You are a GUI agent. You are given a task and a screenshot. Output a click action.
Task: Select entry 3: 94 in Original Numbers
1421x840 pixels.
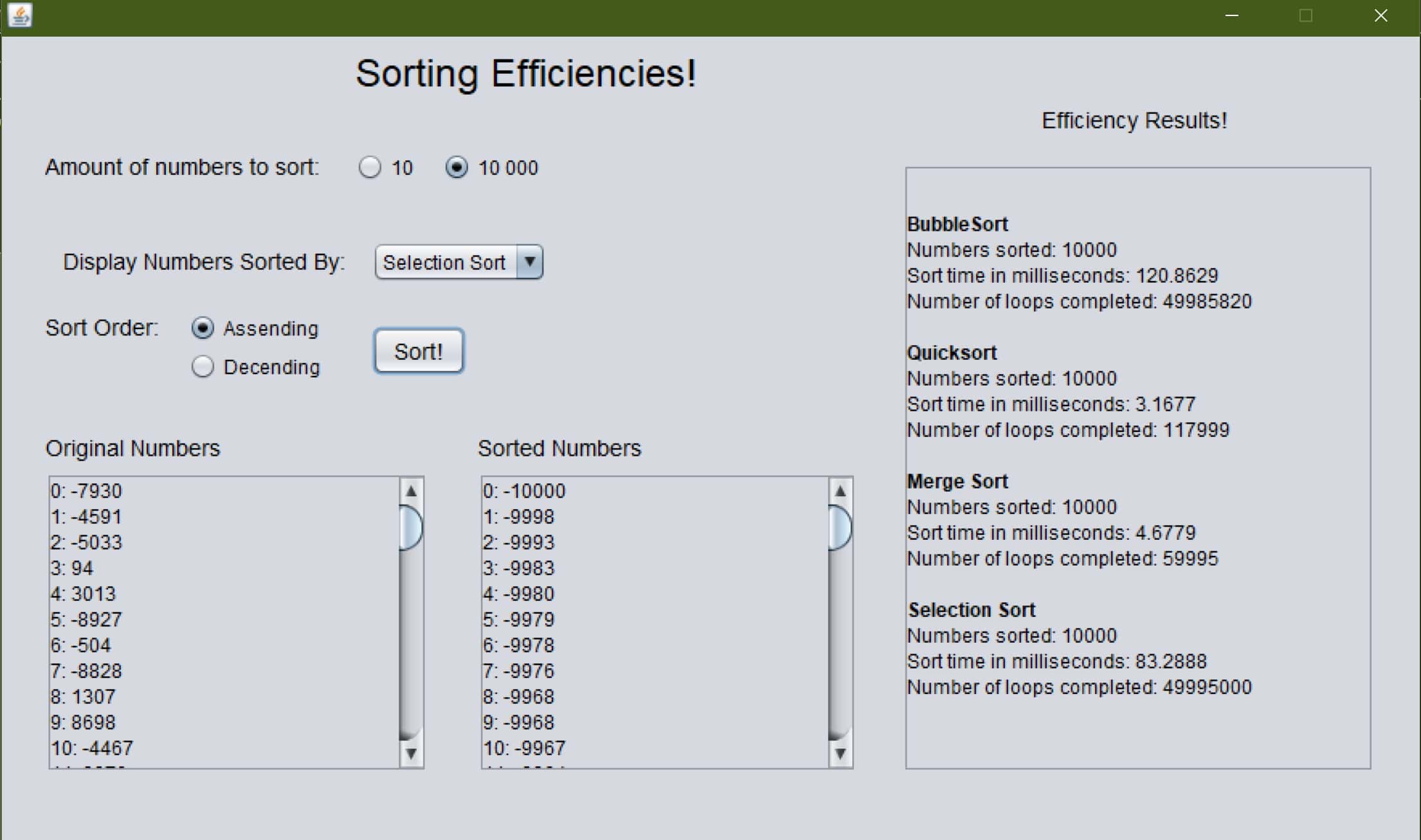[x=72, y=568]
